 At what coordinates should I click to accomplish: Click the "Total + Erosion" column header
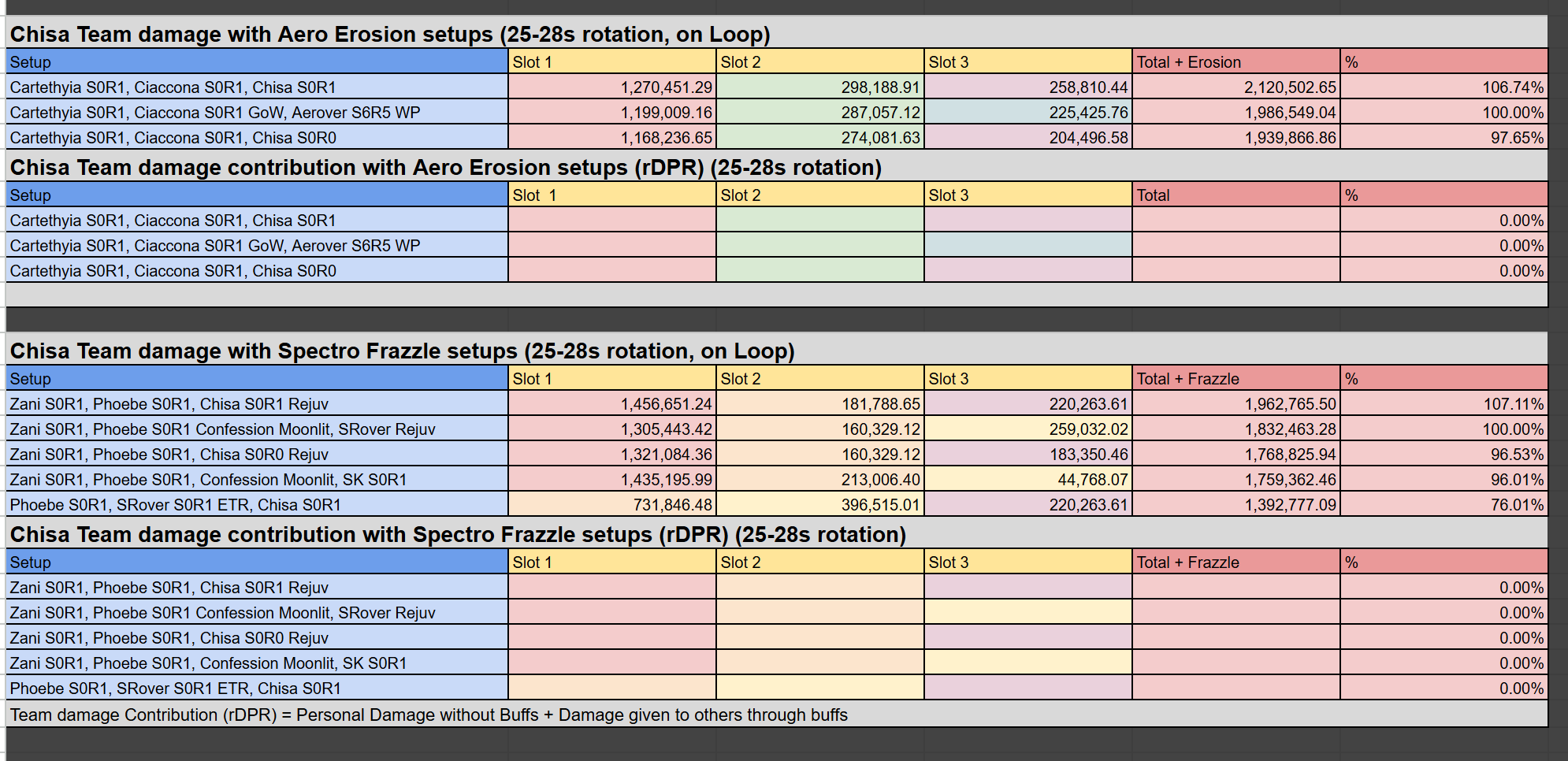coord(1236,61)
